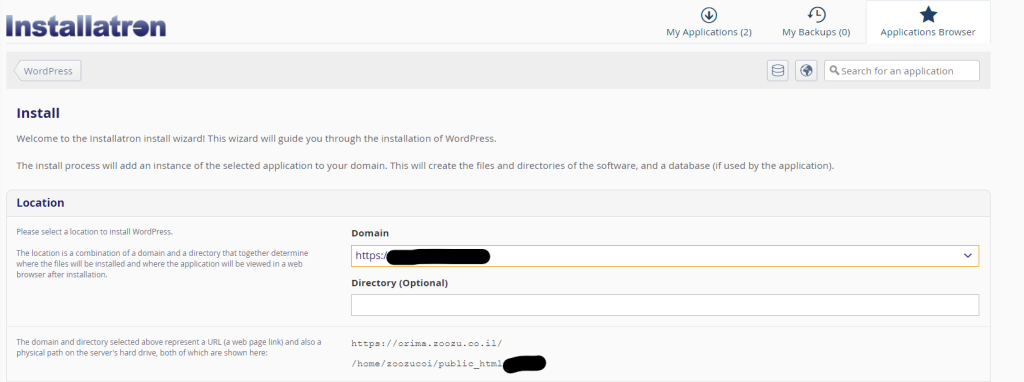Click the Directory (Optional) label

pos(400,283)
